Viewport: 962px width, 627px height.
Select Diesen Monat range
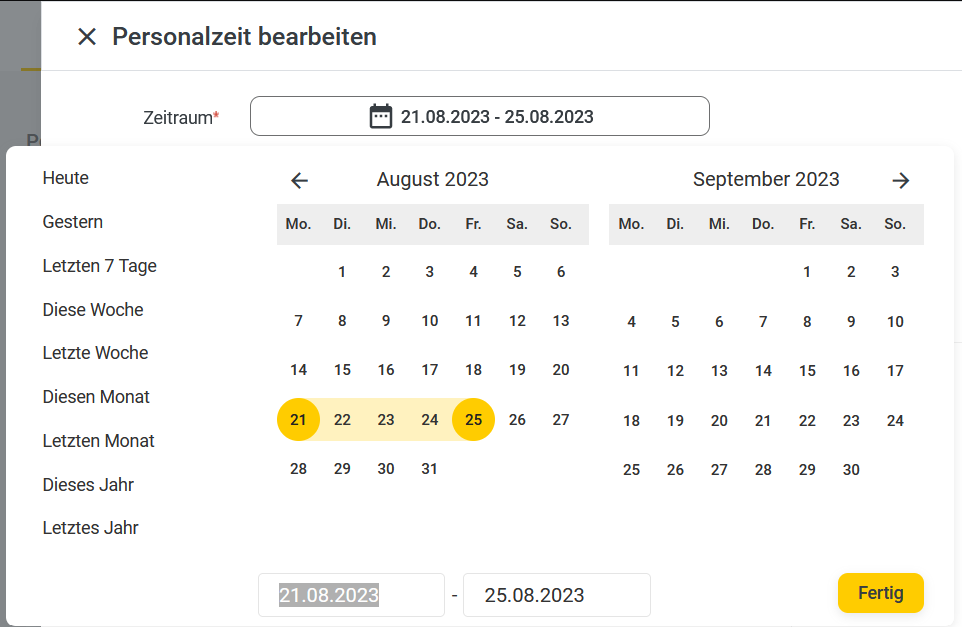96,397
